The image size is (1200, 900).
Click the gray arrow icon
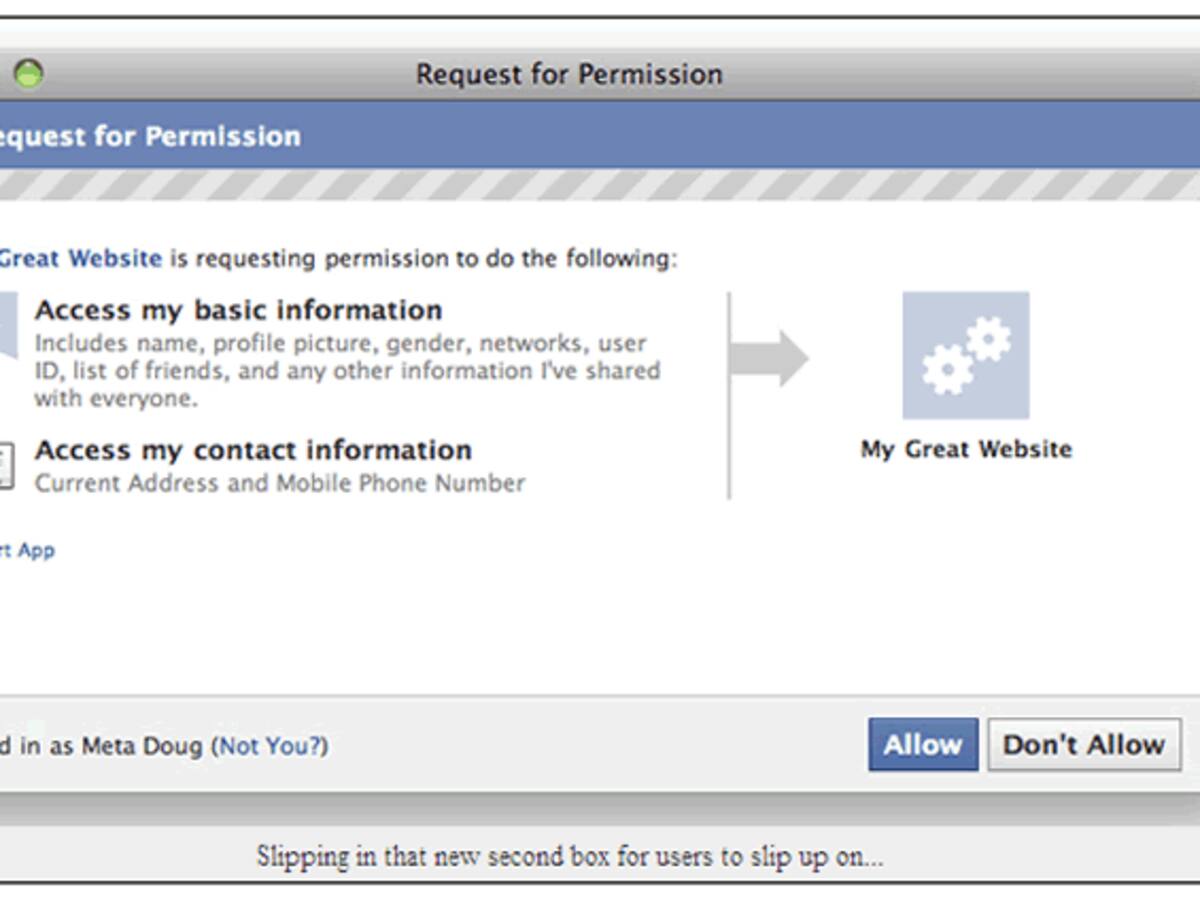coord(770,358)
